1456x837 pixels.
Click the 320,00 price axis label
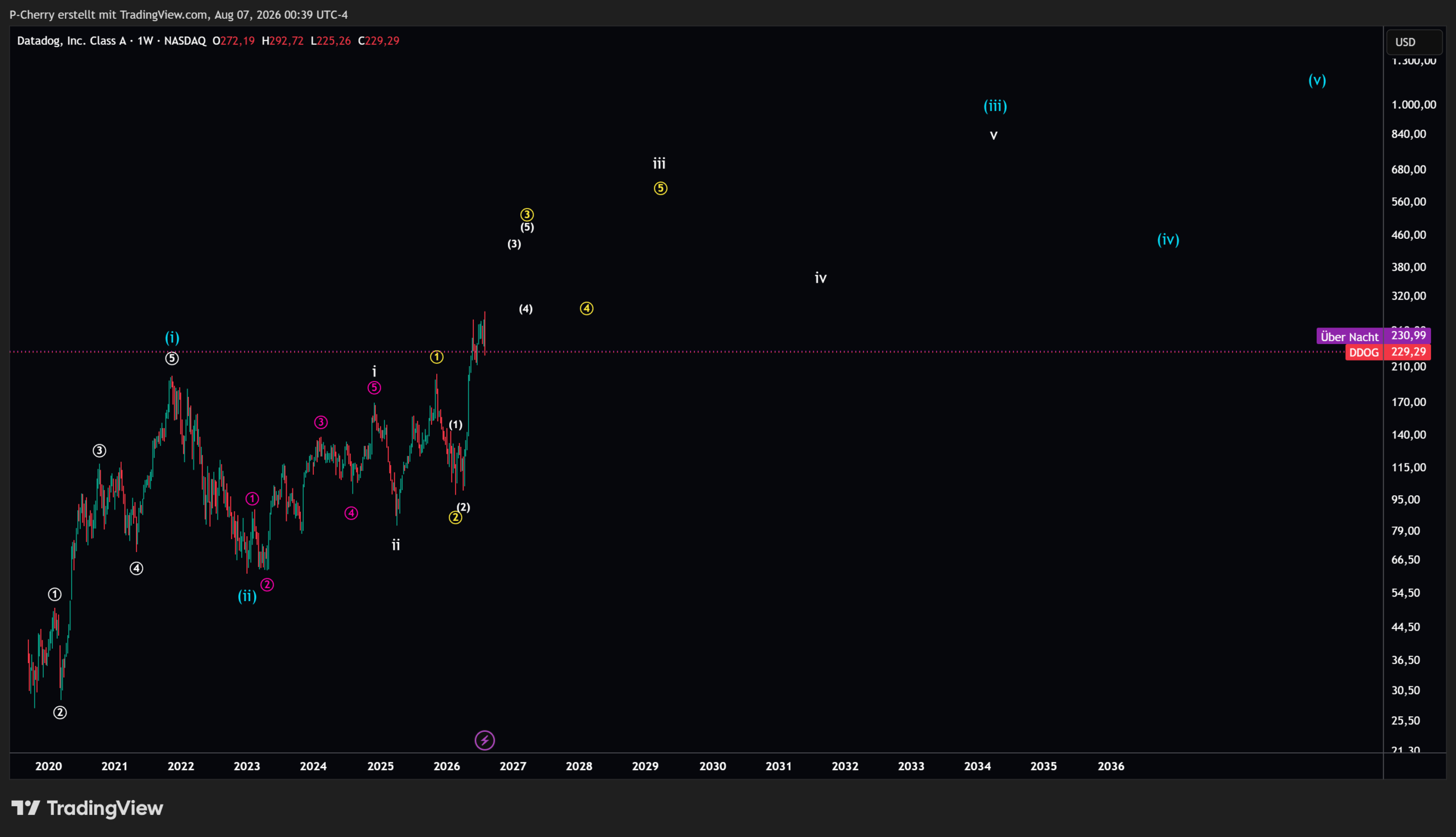(x=1409, y=296)
